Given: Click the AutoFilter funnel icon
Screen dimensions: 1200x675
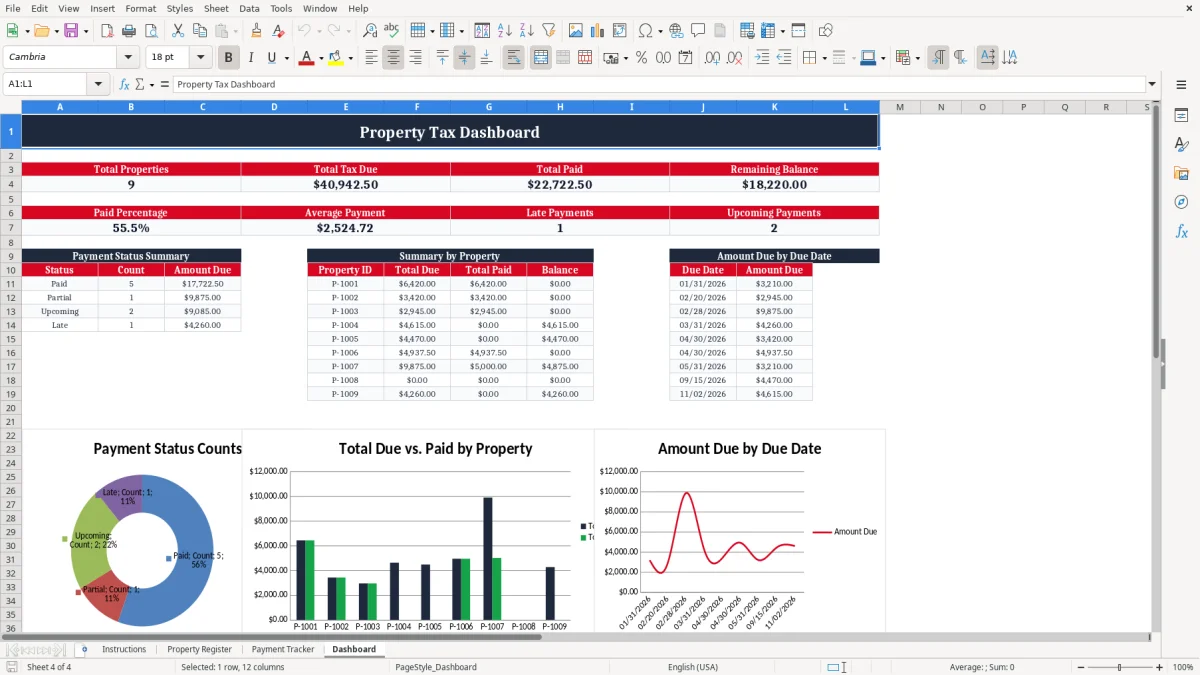Looking at the screenshot, I should pos(548,31).
